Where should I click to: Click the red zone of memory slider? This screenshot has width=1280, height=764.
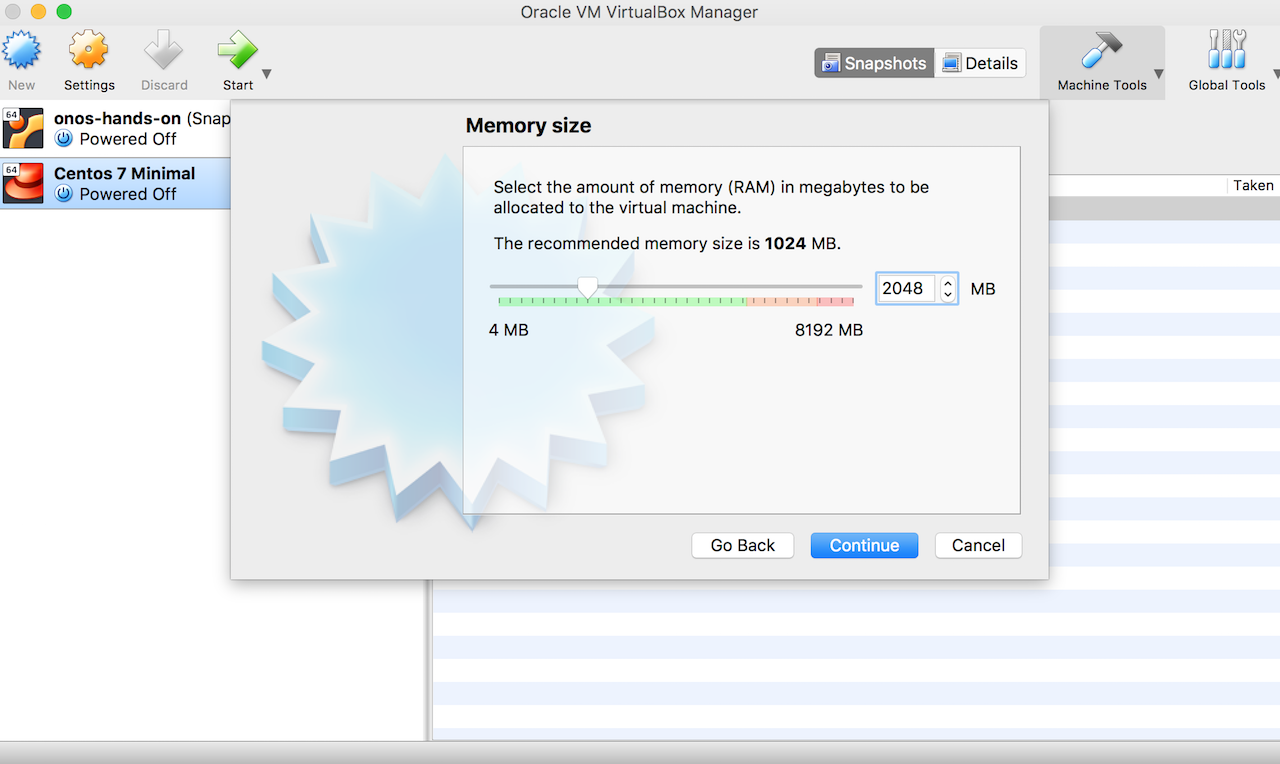[835, 300]
